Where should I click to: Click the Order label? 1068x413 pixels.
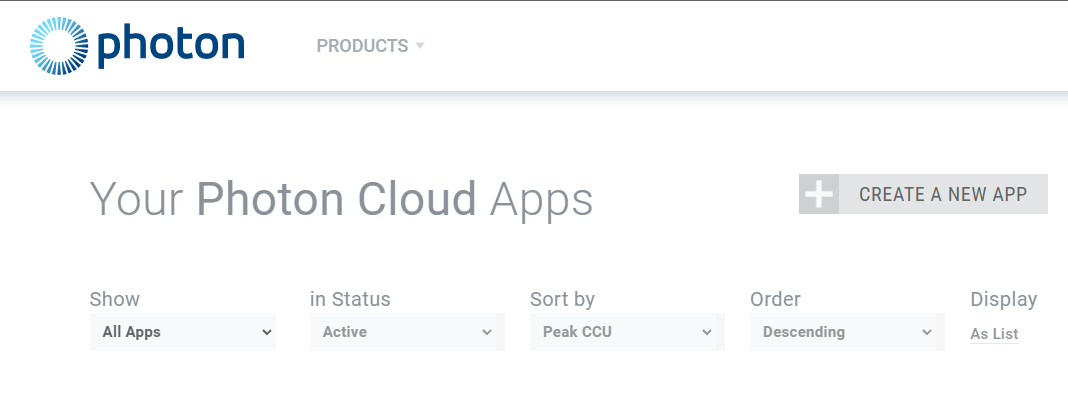coord(775,299)
